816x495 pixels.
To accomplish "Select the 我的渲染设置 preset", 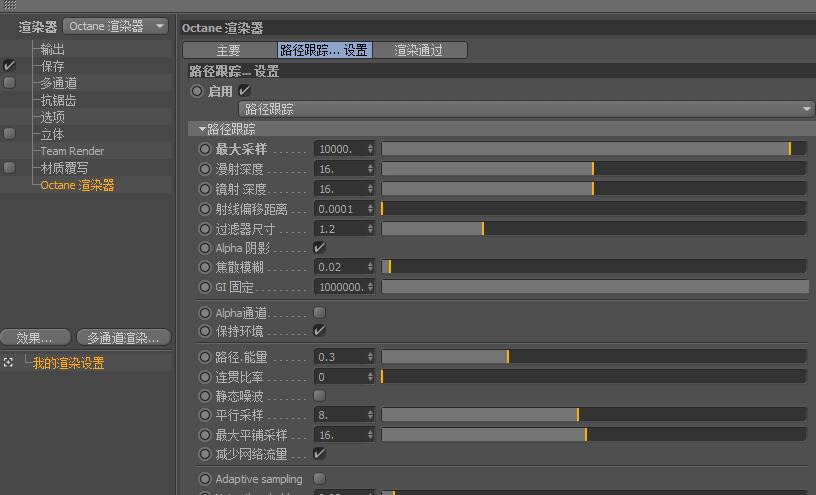I will 68,363.
